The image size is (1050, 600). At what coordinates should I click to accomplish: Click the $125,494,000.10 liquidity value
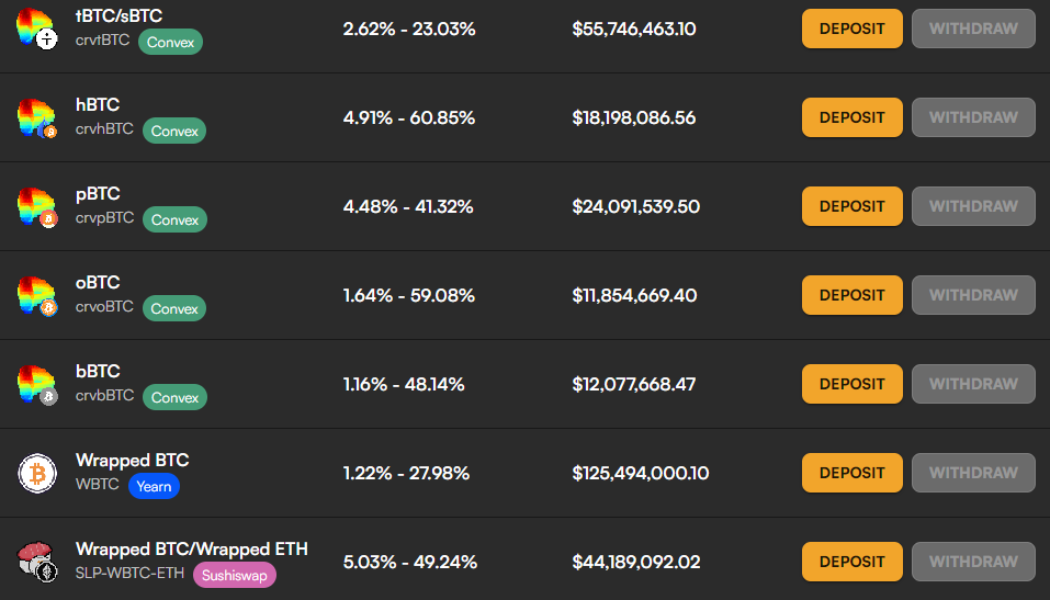[640, 472]
